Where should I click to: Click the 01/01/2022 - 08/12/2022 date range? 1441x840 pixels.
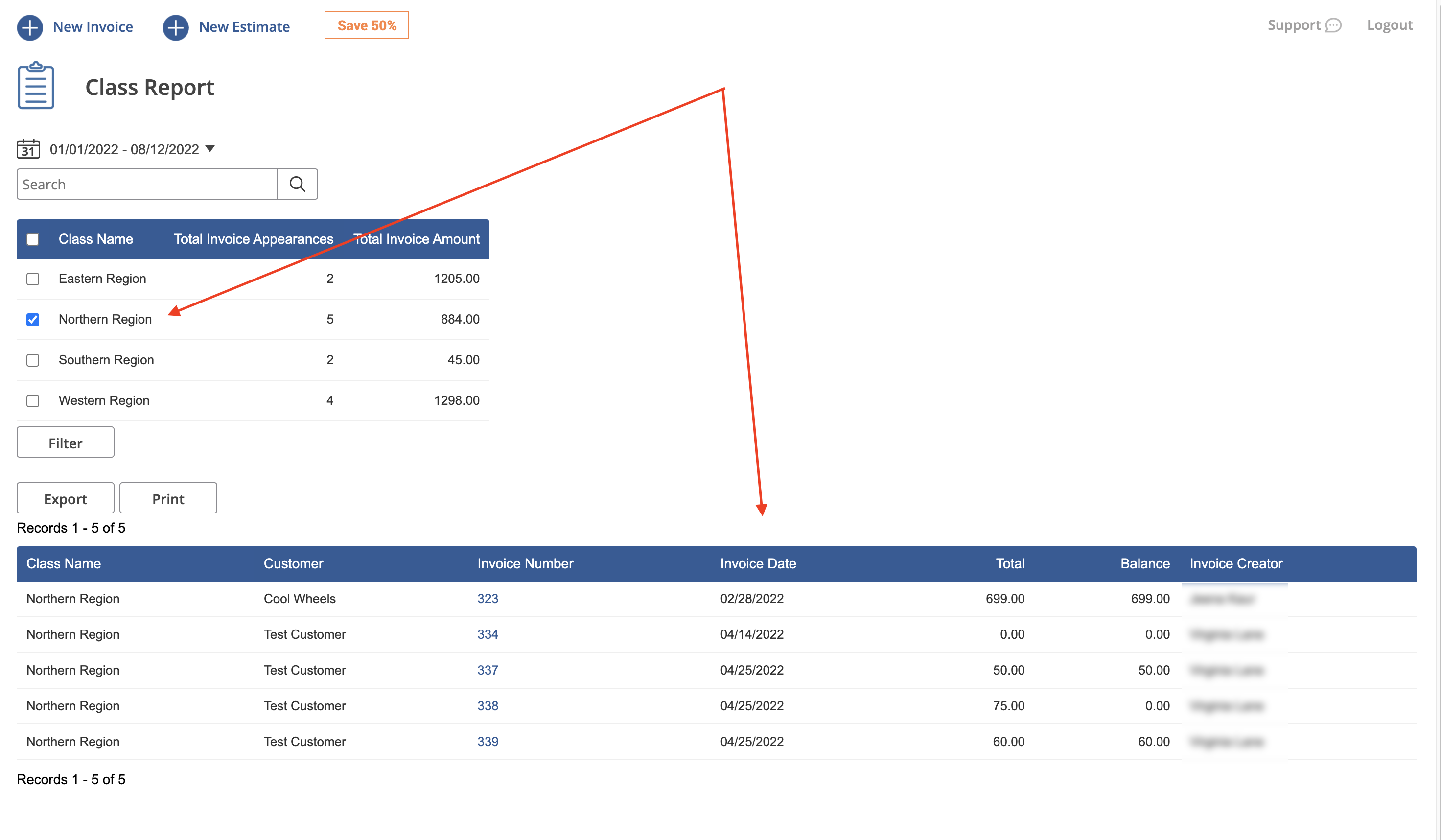124,149
